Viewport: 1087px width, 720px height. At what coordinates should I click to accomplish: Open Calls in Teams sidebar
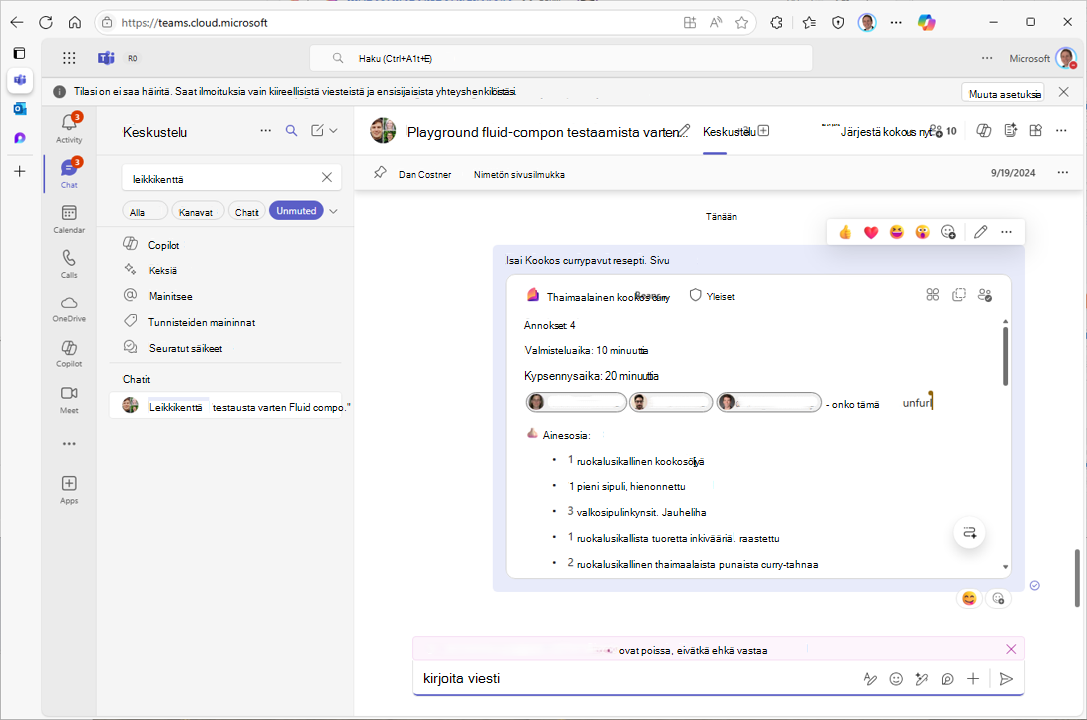click(x=69, y=264)
